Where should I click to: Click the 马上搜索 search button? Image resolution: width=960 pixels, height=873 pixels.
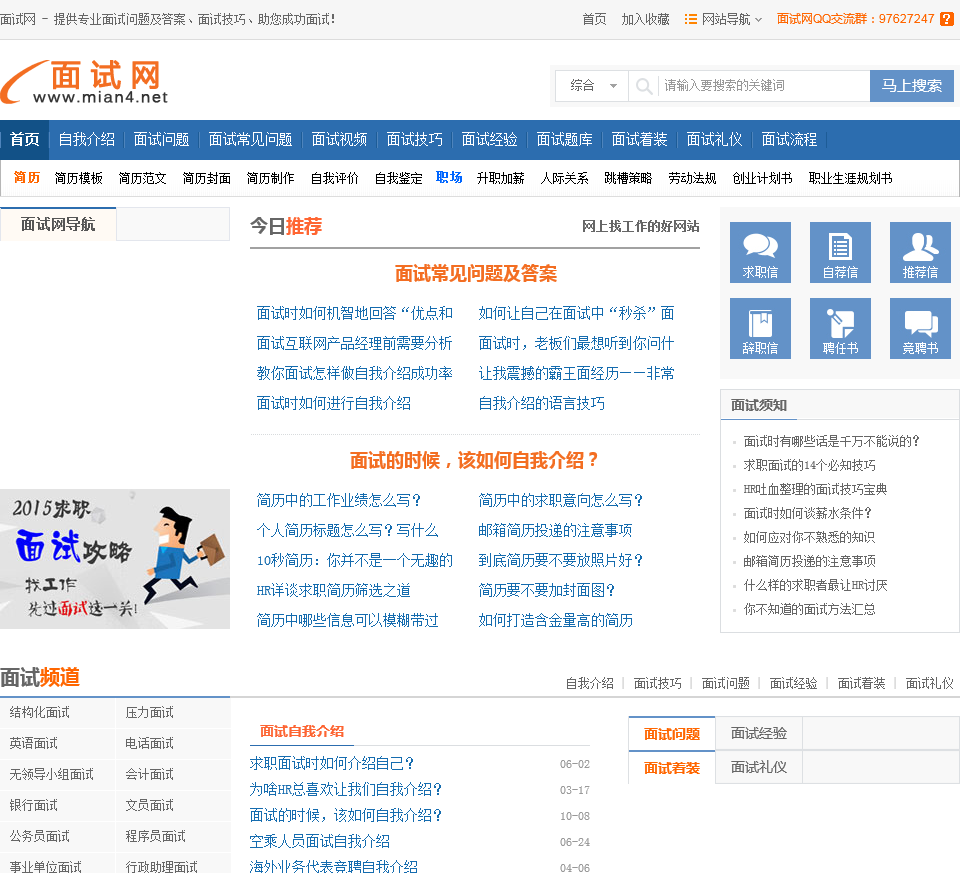911,86
